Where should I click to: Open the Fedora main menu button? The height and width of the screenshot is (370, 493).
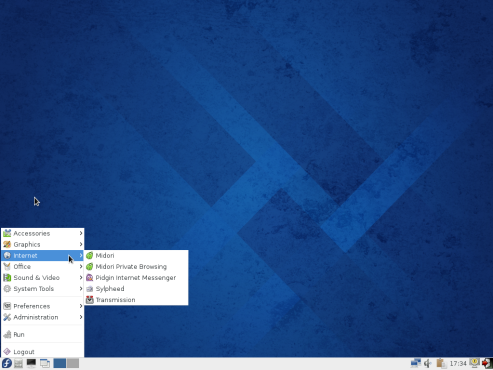click(x=7, y=363)
